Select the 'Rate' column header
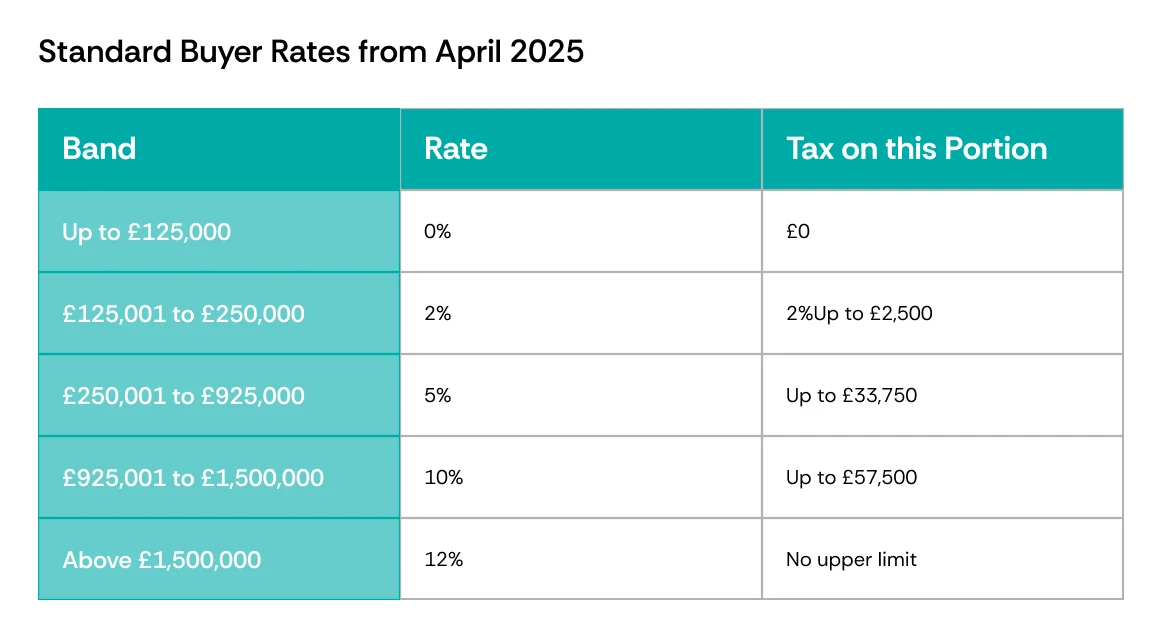 coord(581,149)
